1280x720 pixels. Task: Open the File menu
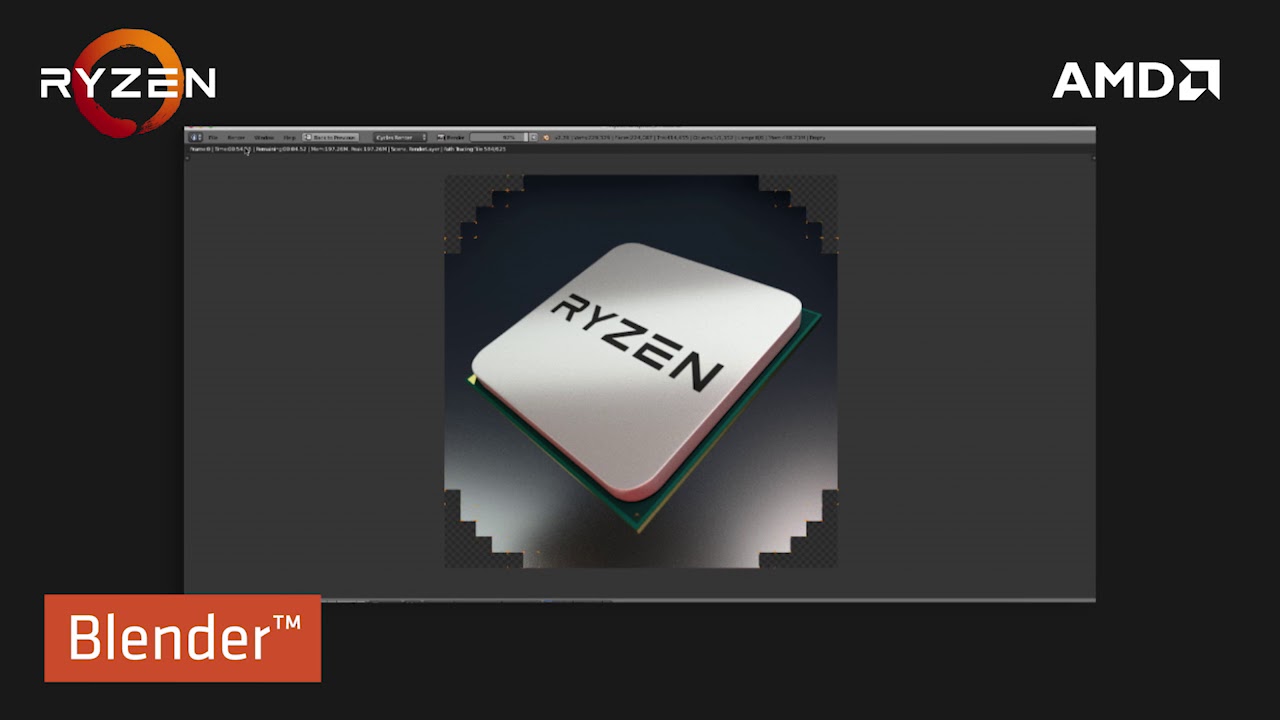(213, 137)
